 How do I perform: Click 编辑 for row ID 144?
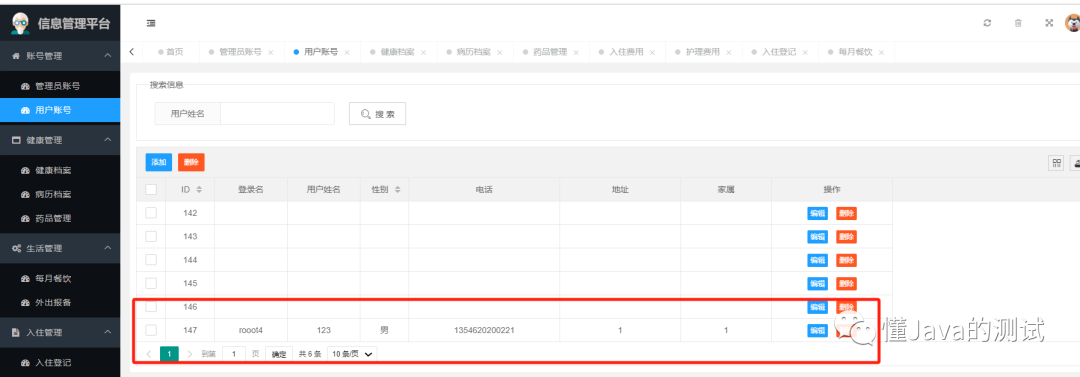818,261
